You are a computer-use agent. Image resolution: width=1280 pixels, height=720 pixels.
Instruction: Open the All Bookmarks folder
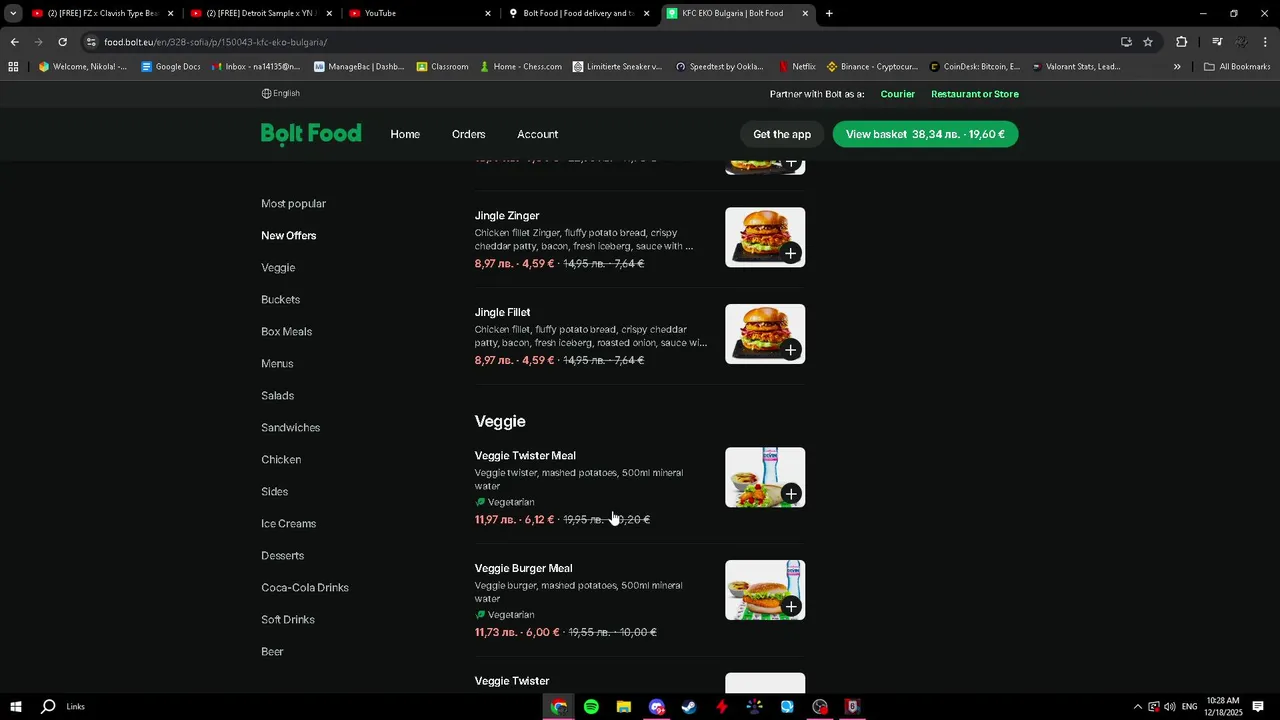tap(1237, 67)
